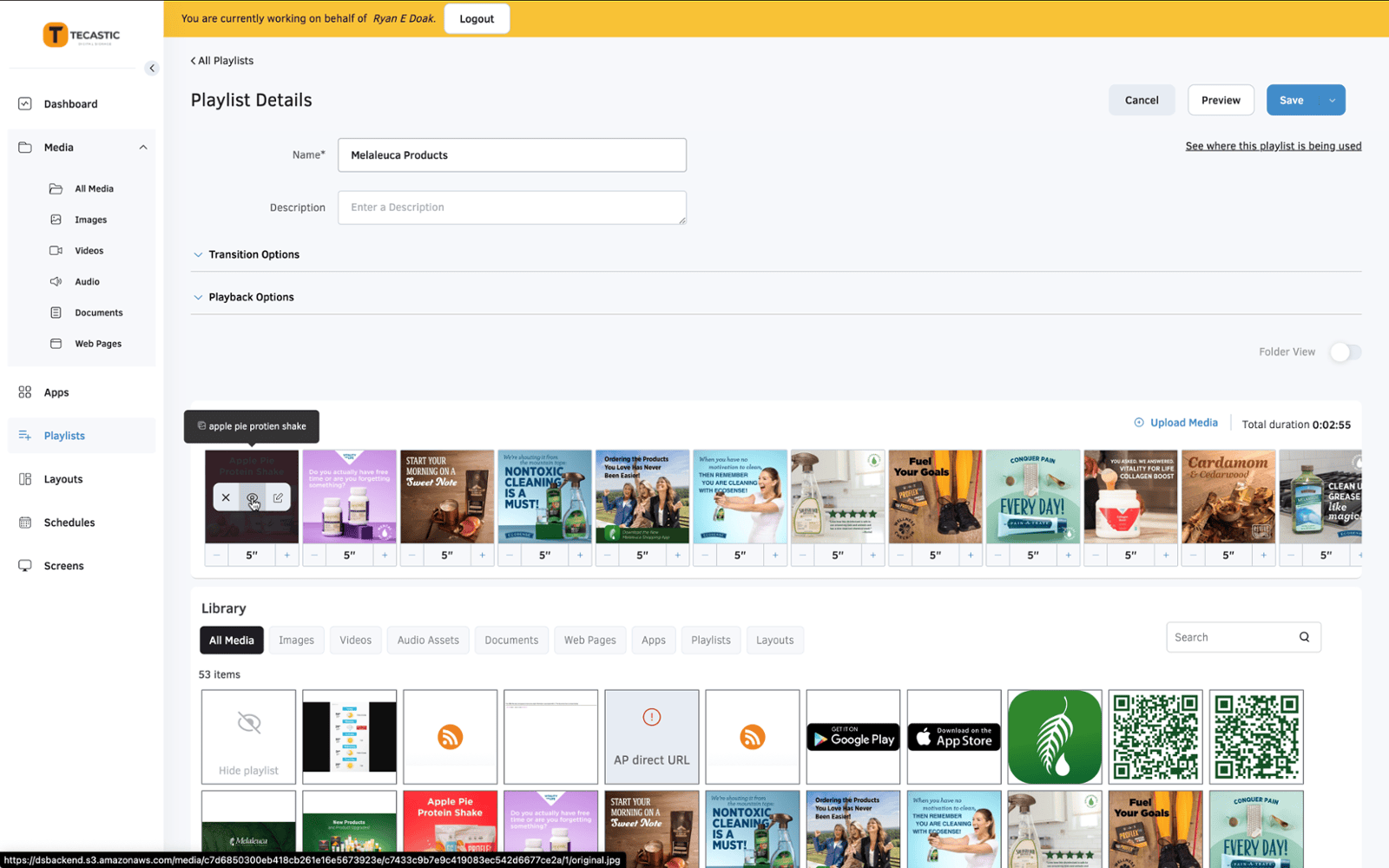Screen dimensions: 1389x868
Task: Click the edit icon on the apple pie item
Action: tap(278, 498)
